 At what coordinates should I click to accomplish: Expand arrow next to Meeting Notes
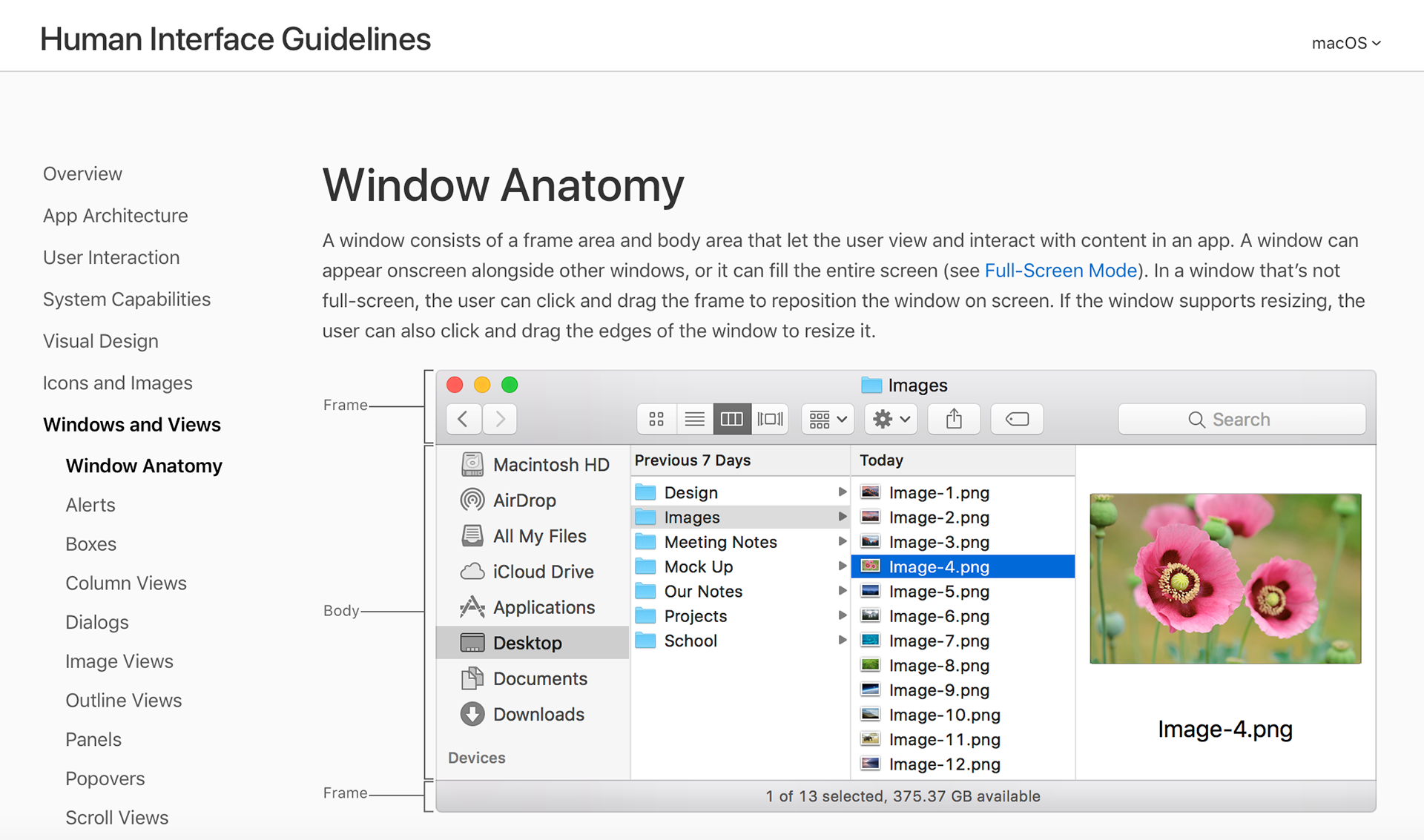[x=842, y=541]
